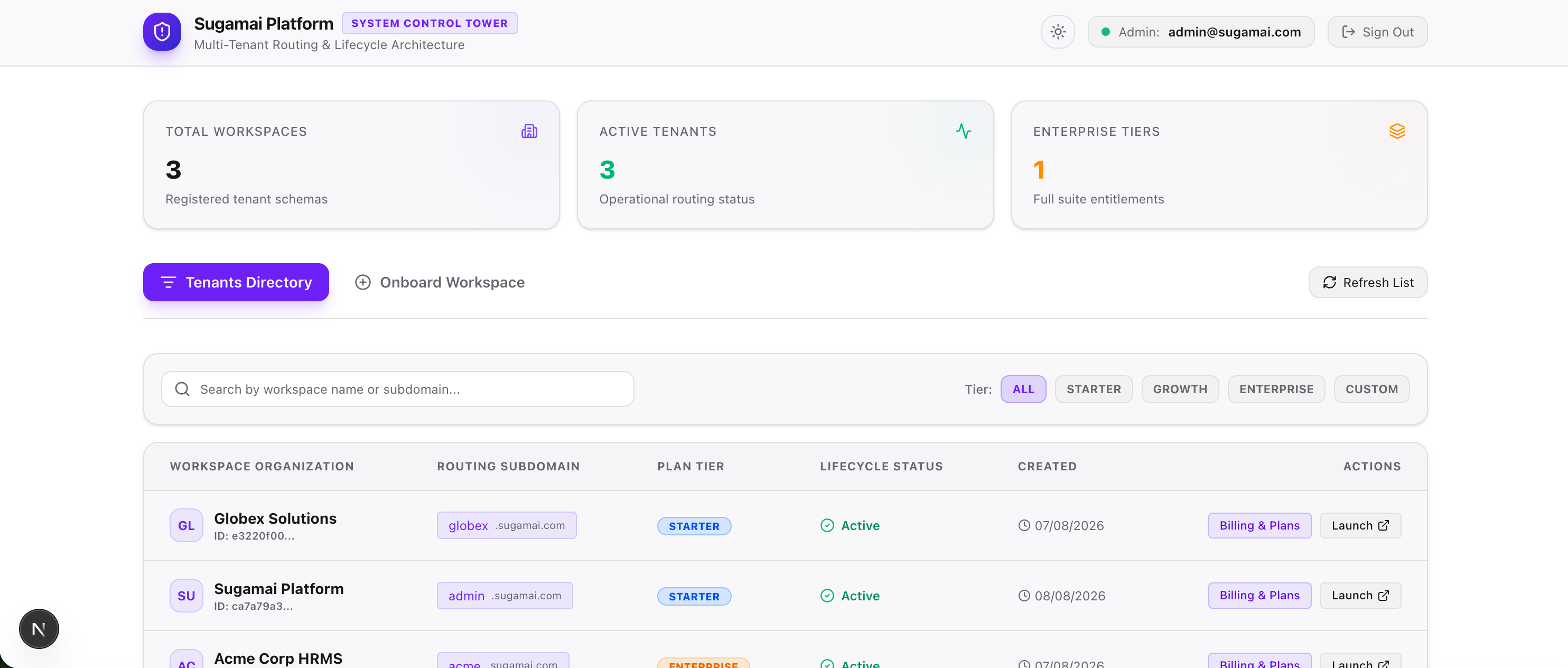Click the Routing Subdomain column header
The width and height of the screenshot is (1568, 668).
pyautogui.click(x=508, y=467)
